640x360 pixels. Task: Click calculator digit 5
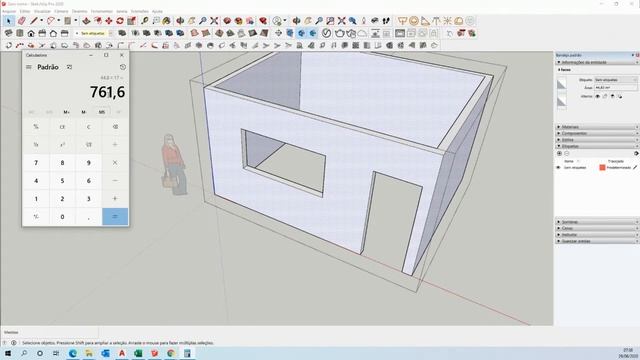pos(62,181)
